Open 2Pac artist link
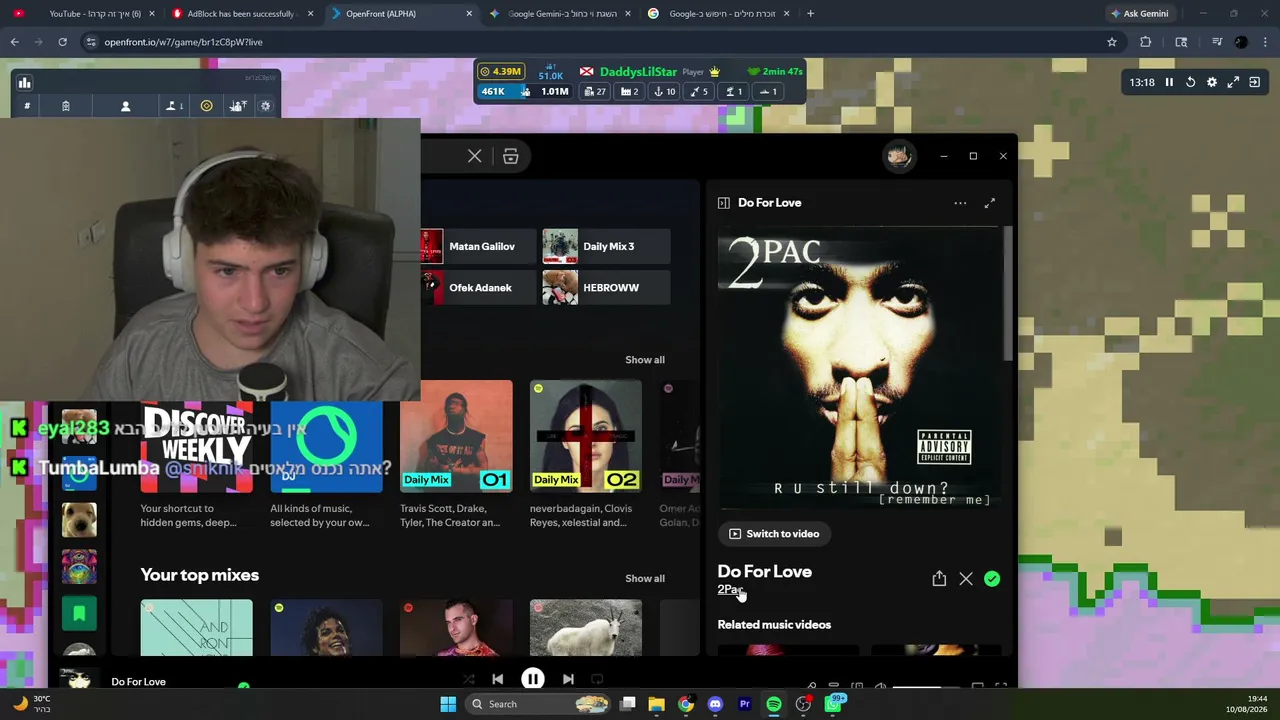This screenshot has width=1280, height=720. [730, 590]
